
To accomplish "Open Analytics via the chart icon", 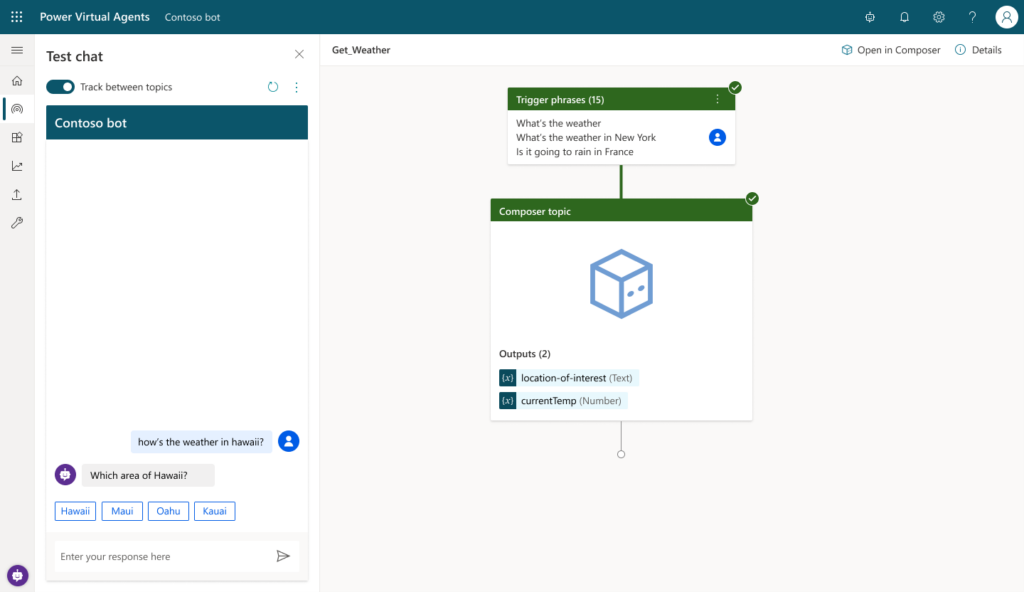I will (x=16, y=166).
